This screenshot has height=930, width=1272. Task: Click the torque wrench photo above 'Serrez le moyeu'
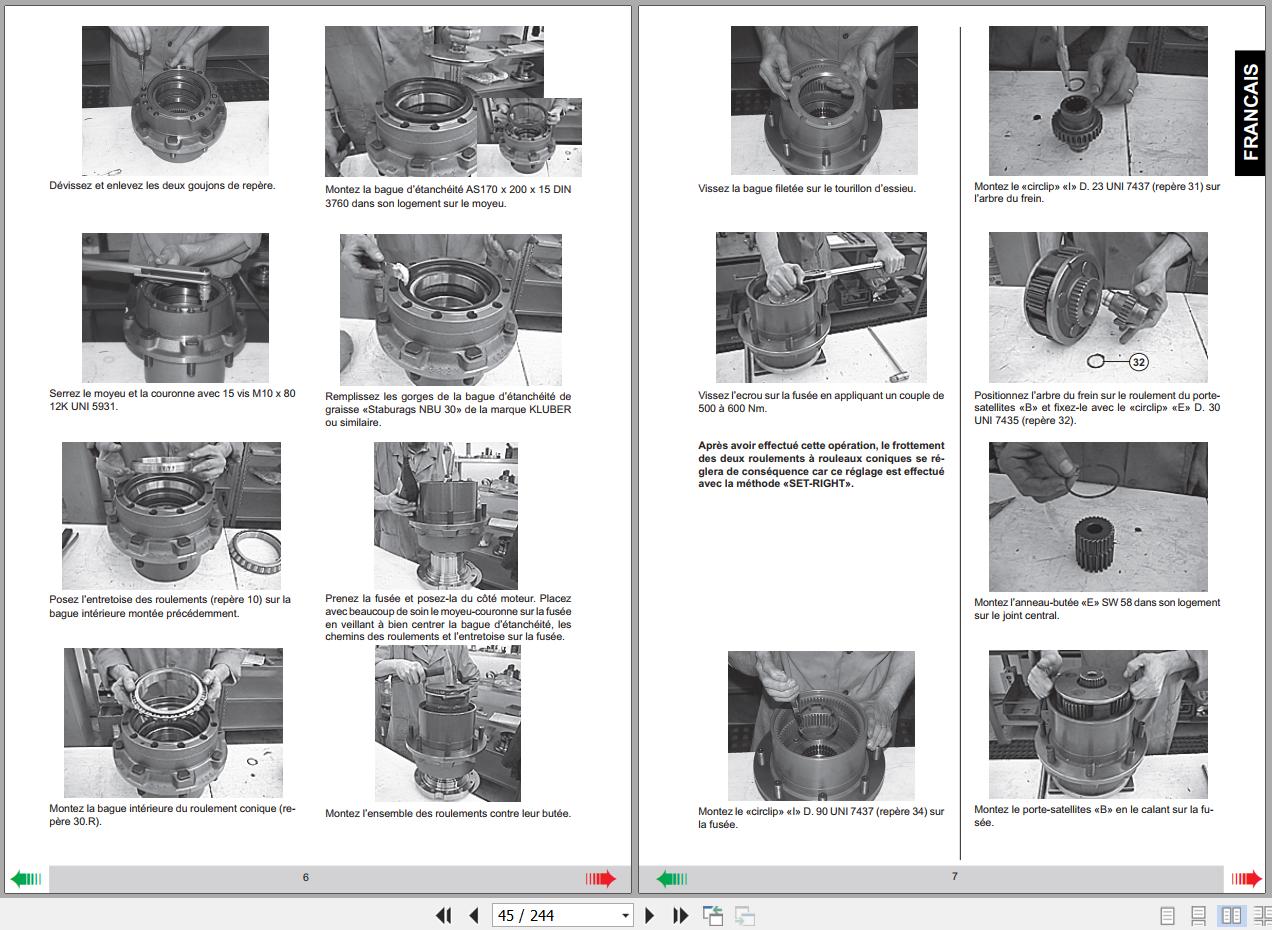click(x=175, y=308)
